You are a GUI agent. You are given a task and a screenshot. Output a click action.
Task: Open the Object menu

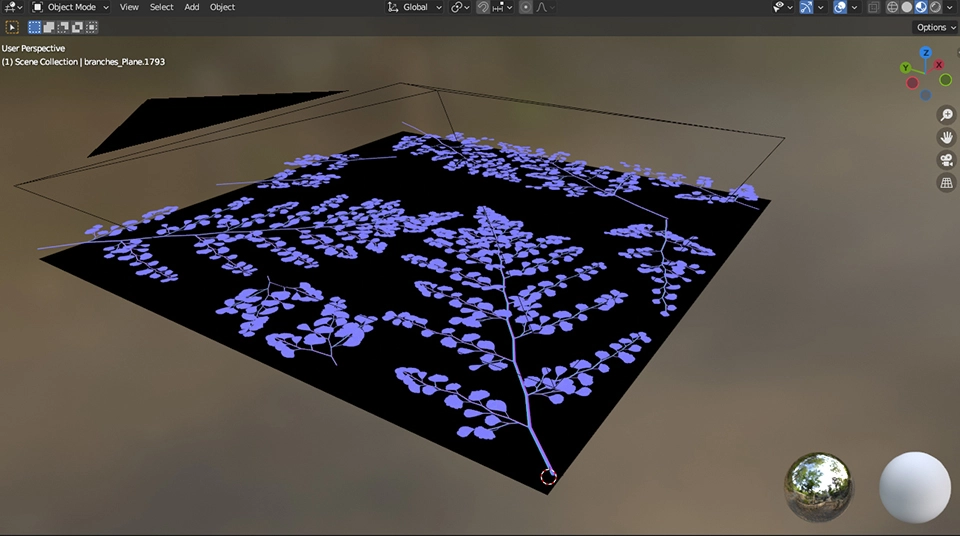point(222,7)
